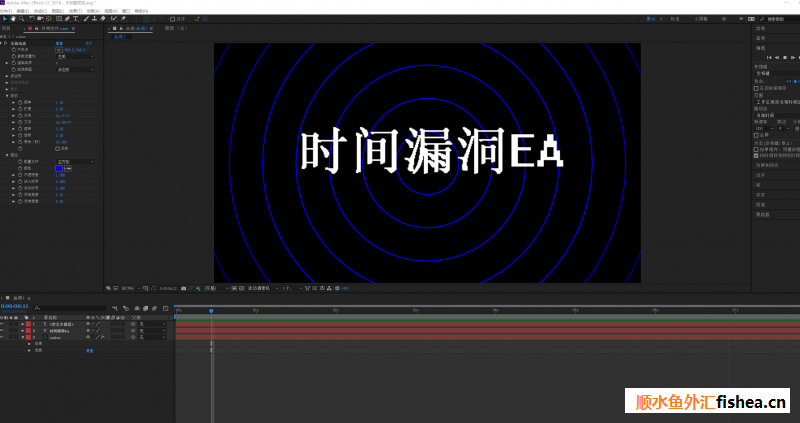Click the blue Reset link in timeline
The width and height of the screenshot is (800, 423).
[x=88, y=350]
